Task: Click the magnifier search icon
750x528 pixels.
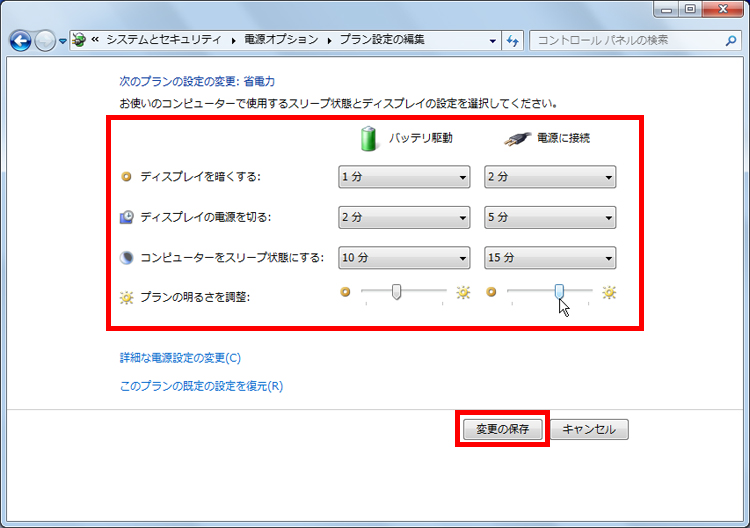Action: [x=730, y=41]
